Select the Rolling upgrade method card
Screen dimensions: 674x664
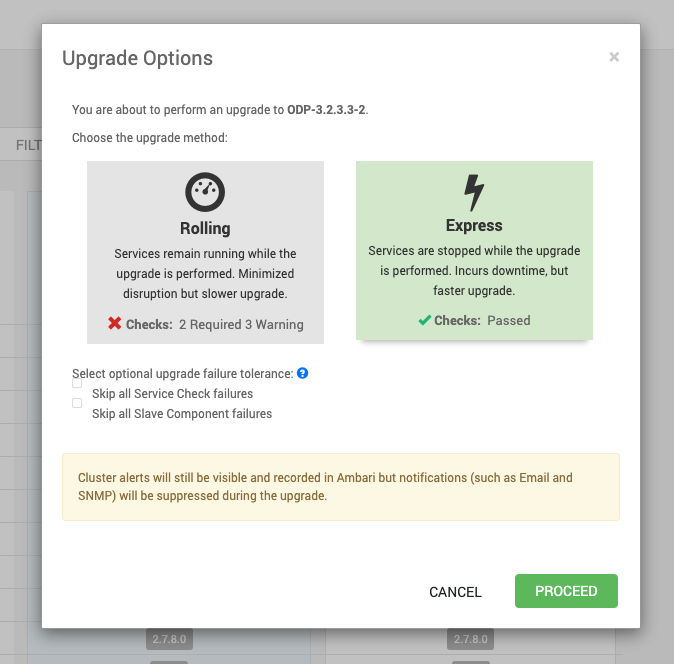click(205, 252)
